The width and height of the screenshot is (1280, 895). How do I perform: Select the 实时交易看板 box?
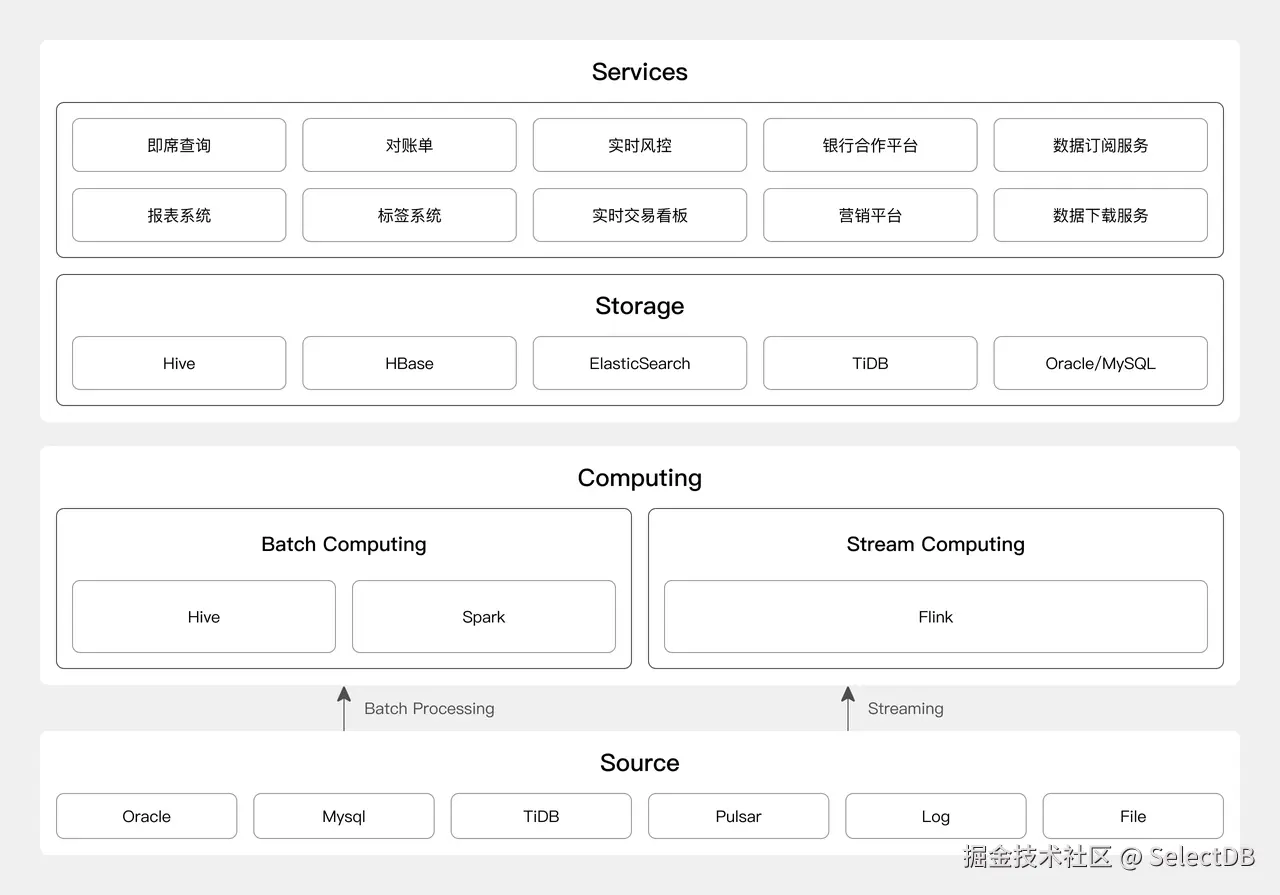(x=640, y=215)
